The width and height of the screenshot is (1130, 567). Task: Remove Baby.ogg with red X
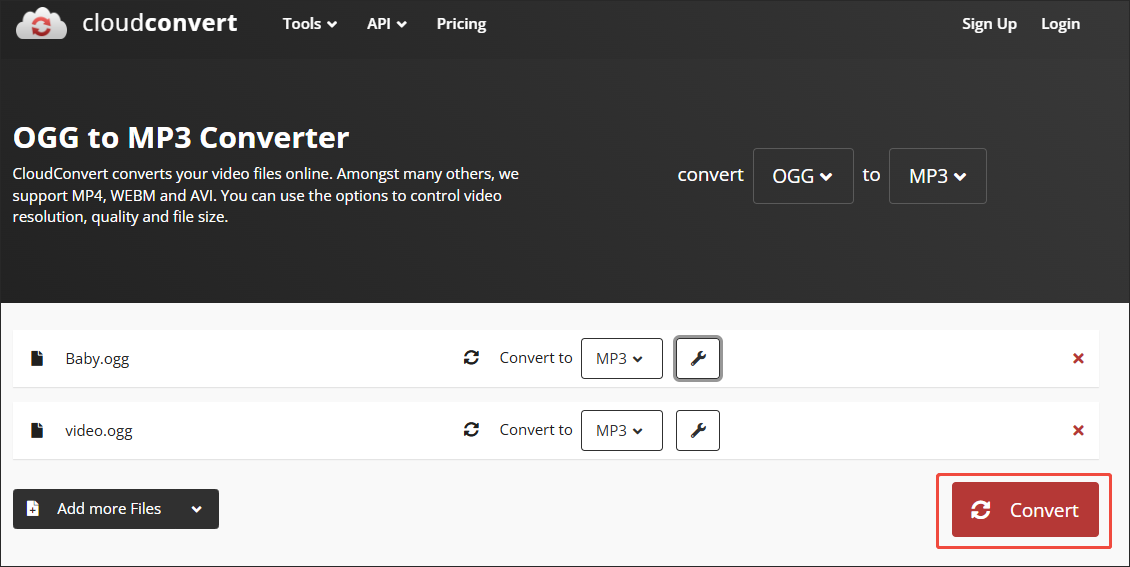pyautogui.click(x=1078, y=358)
